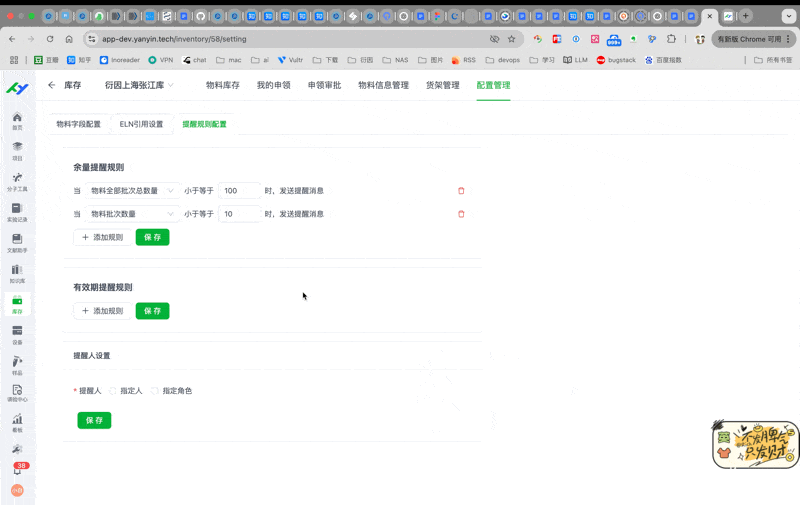Expand the 物料全部批次总数量 dropdown
This screenshot has height=505, width=800.
coord(130,190)
